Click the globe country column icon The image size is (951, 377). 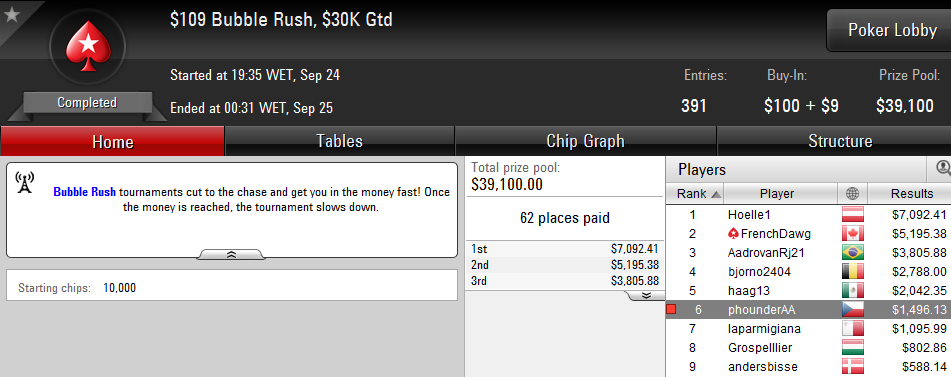click(852, 194)
